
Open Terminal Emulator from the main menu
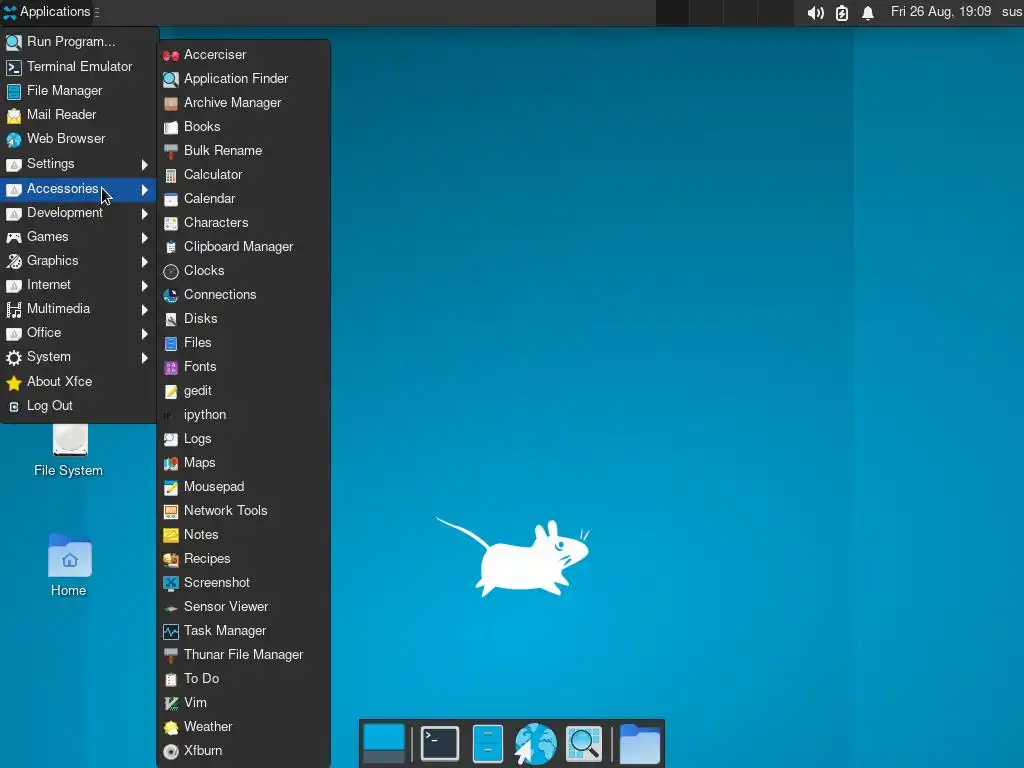[x=78, y=67]
